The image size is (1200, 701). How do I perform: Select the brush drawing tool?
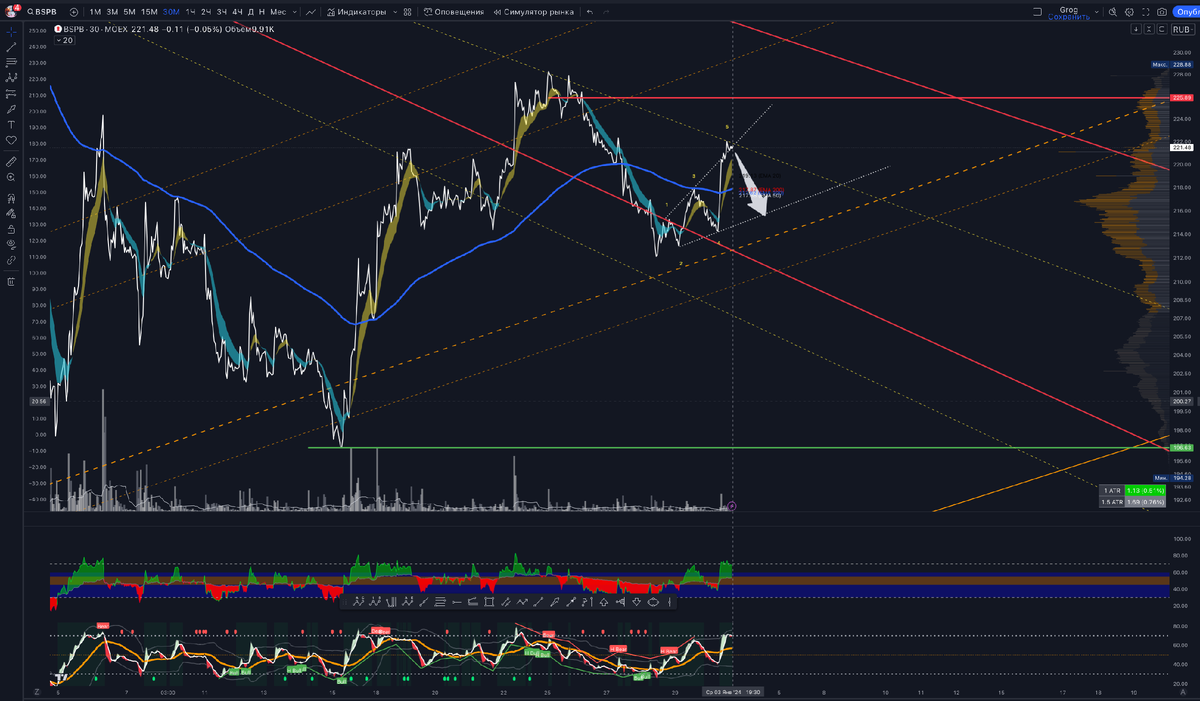pyautogui.click(x=11, y=109)
